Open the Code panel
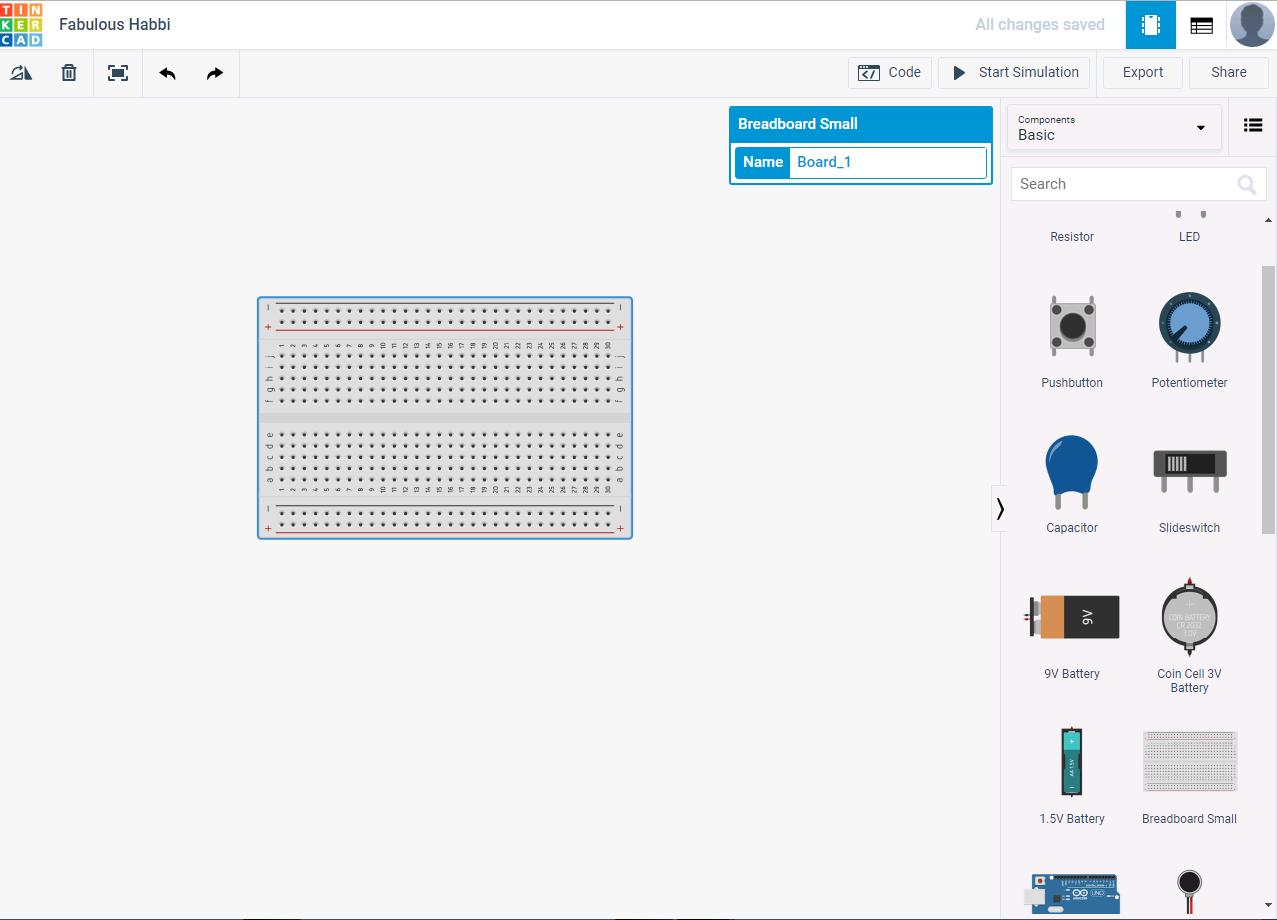 889,72
